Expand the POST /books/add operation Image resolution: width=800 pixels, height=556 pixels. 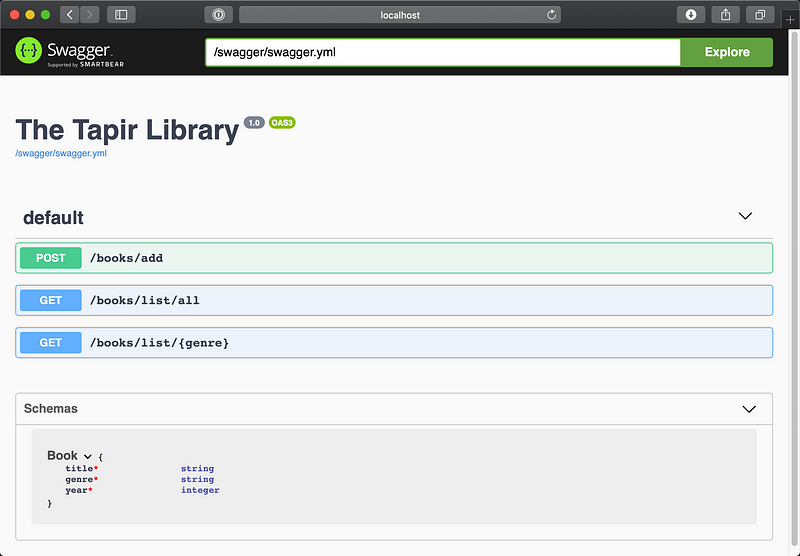tap(394, 258)
